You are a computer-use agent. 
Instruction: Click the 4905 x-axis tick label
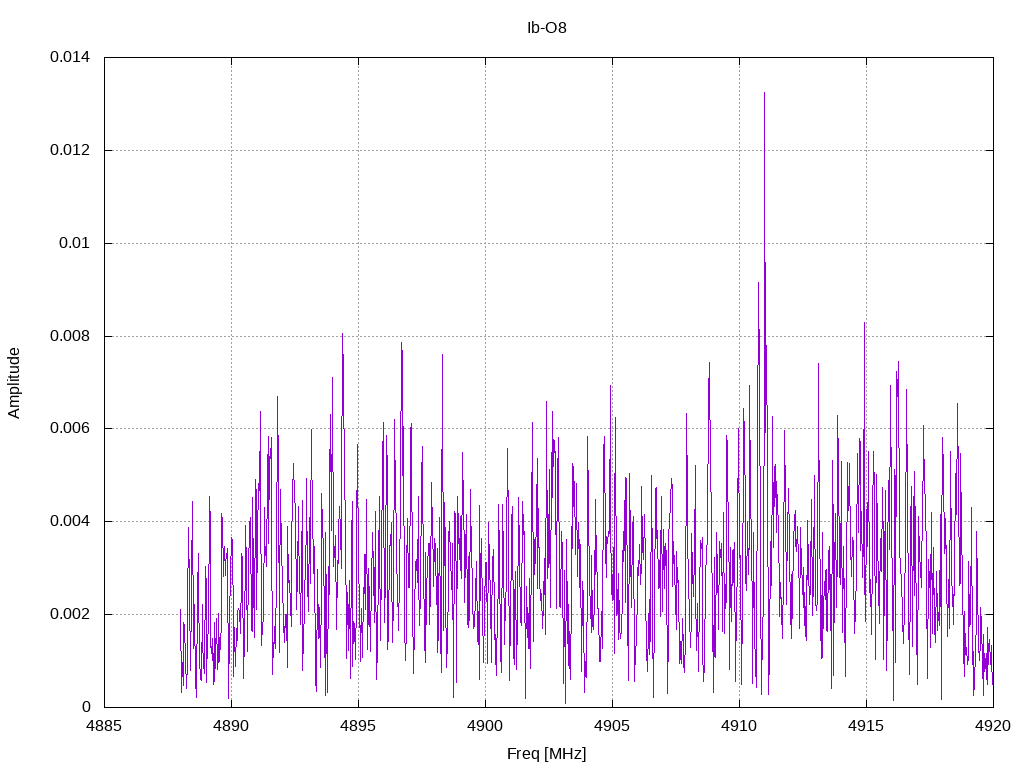click(x=612, y=726)
